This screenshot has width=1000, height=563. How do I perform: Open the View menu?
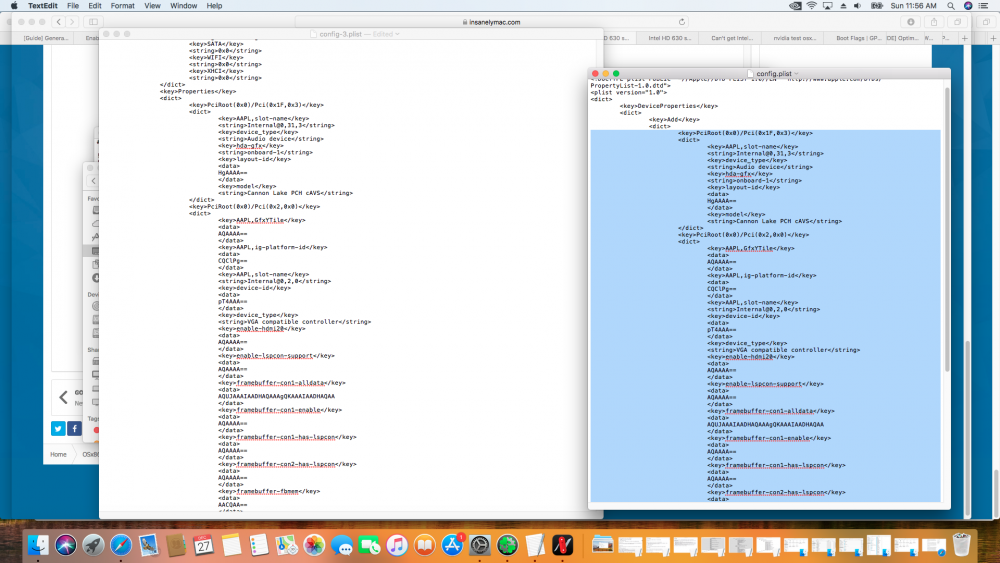coord(152,6)
